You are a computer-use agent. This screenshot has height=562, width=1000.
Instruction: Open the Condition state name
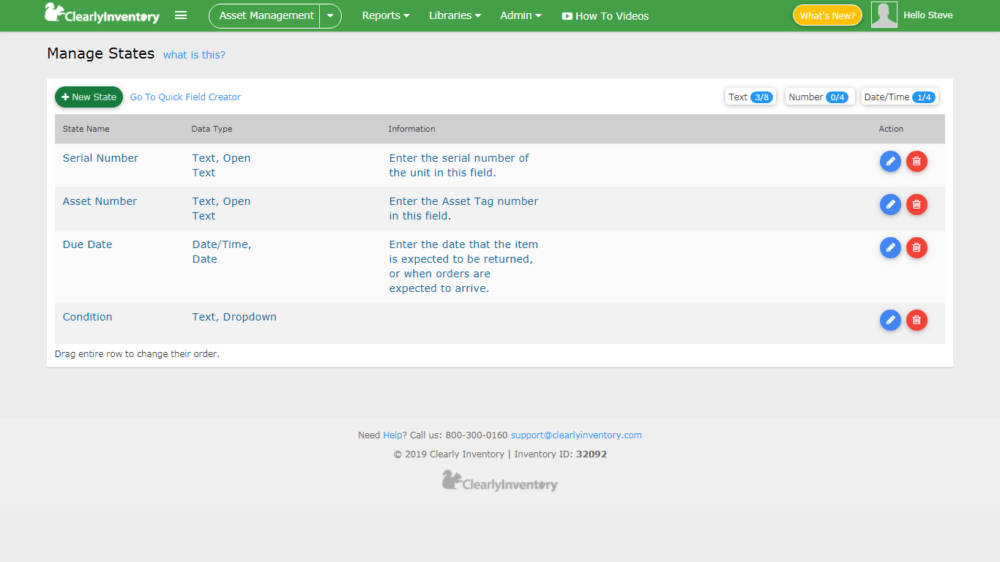pyautogui.click(x=87, y=317)
